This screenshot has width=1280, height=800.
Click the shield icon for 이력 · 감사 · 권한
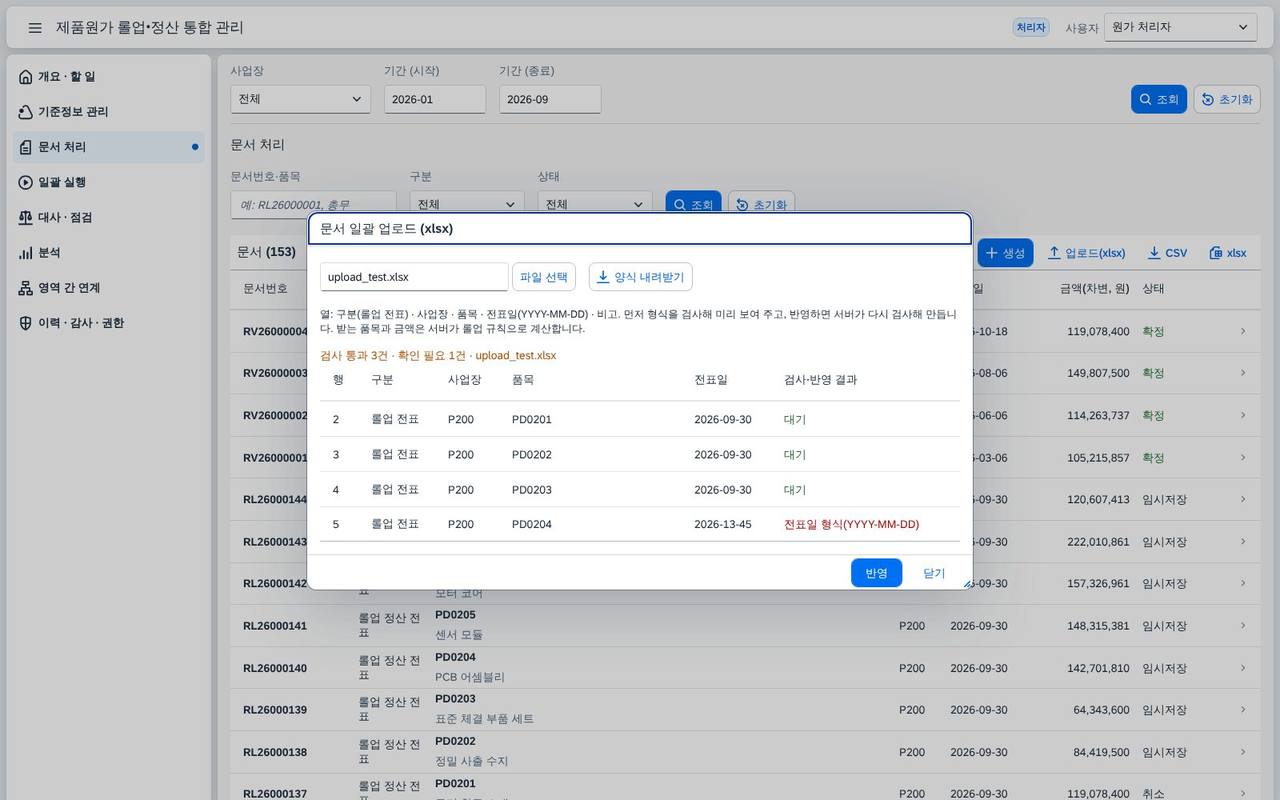coord(26,323)
